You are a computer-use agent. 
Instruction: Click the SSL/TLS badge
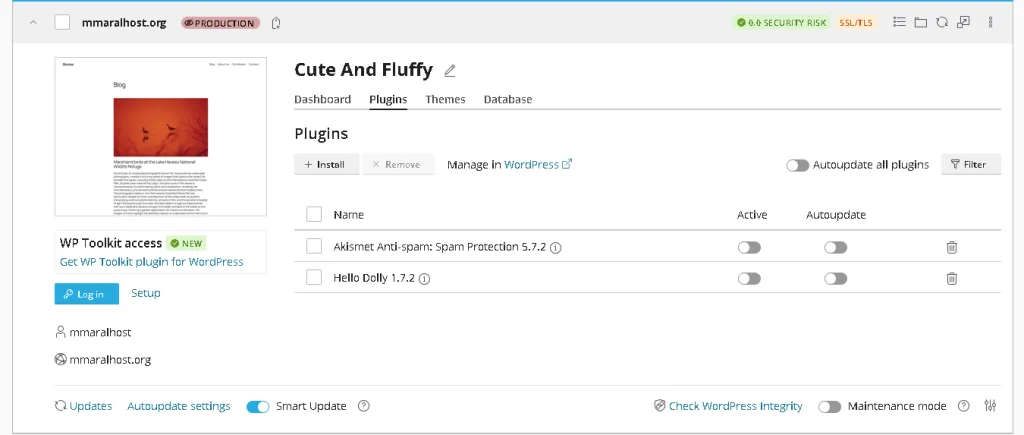click(x=856, y=23)
